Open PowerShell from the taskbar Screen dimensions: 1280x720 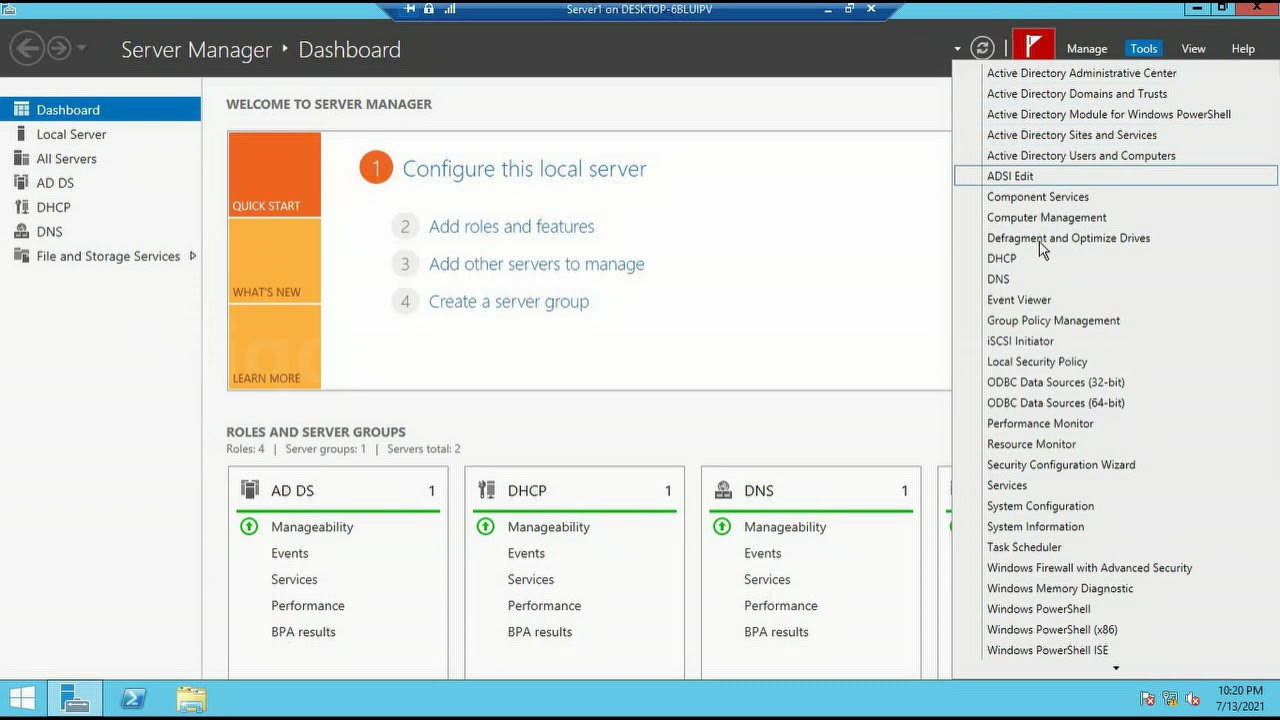coord(133,699)
